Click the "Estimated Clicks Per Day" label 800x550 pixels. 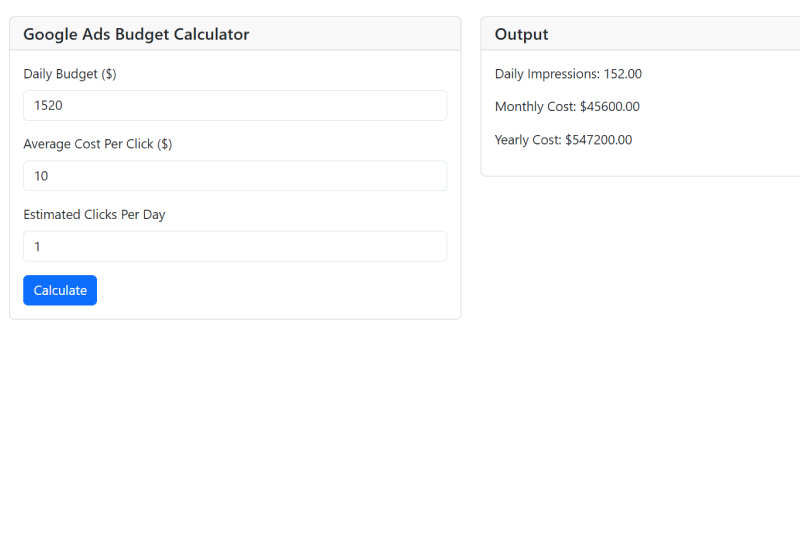[x=94, y=214]
